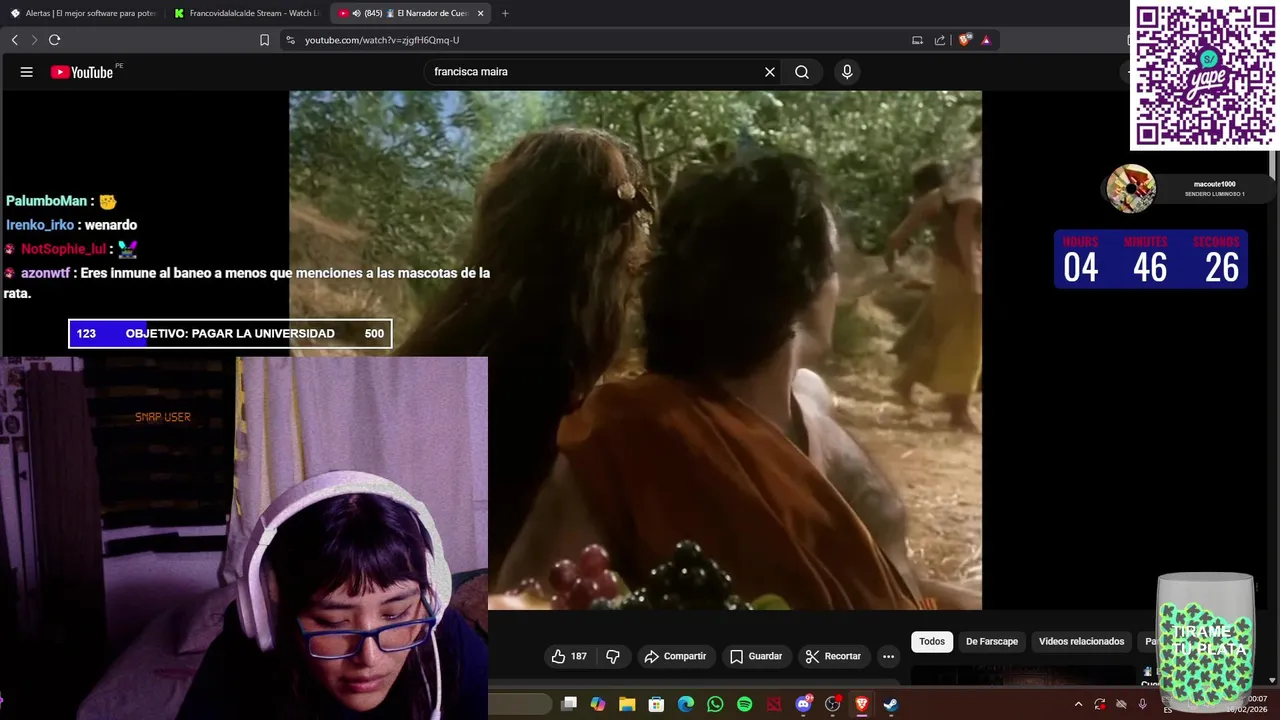Switch to the Alertas tab
Viewport: 1280px width, 720px height.
(83, 13)
